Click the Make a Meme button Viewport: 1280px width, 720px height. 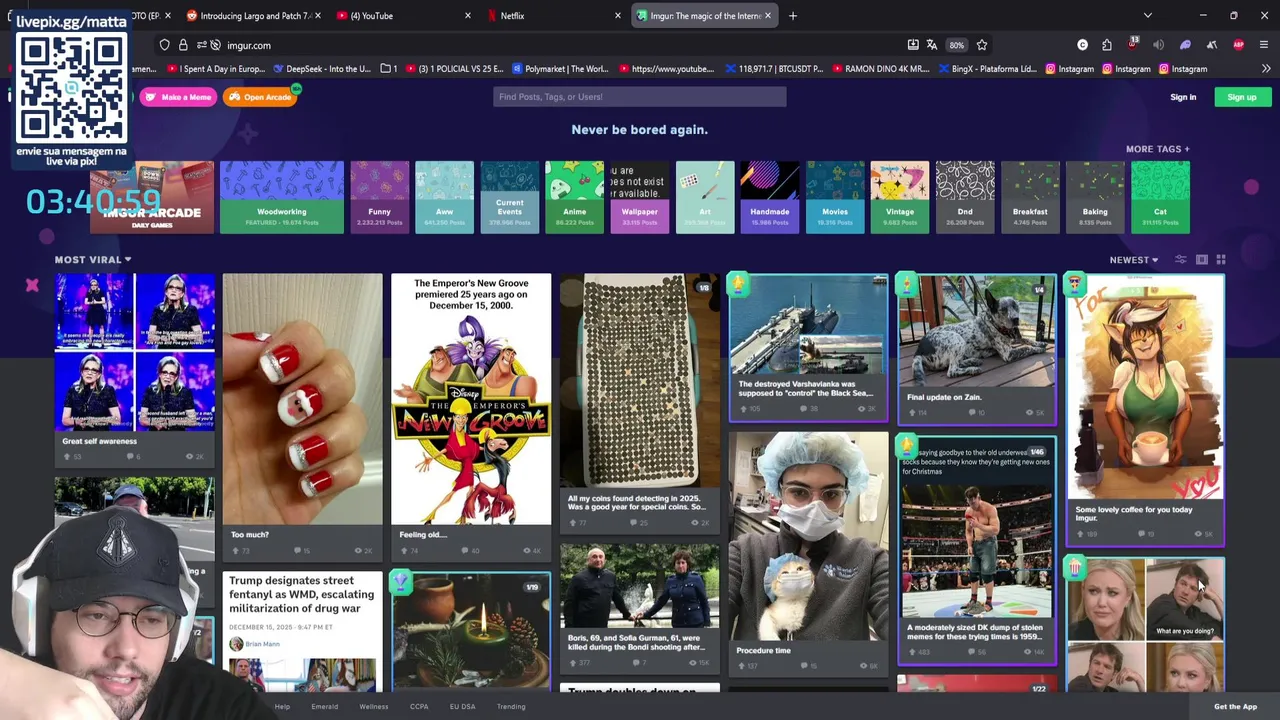click(x=178, y=97)
